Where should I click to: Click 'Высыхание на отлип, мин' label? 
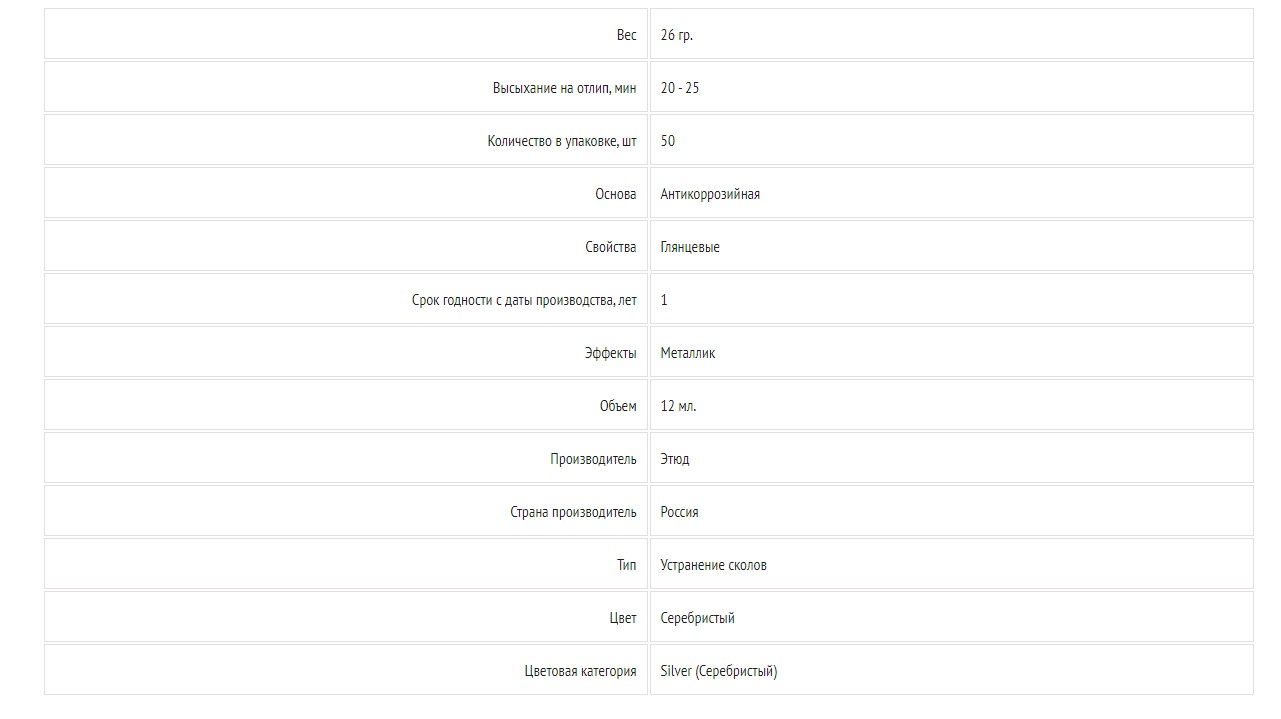[564, 88]
